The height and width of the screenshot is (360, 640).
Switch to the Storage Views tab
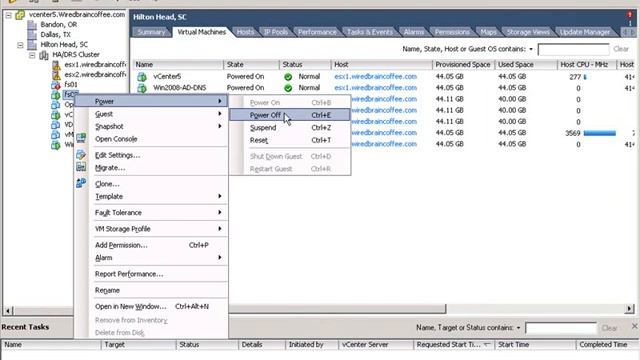(x=528, y=32)
